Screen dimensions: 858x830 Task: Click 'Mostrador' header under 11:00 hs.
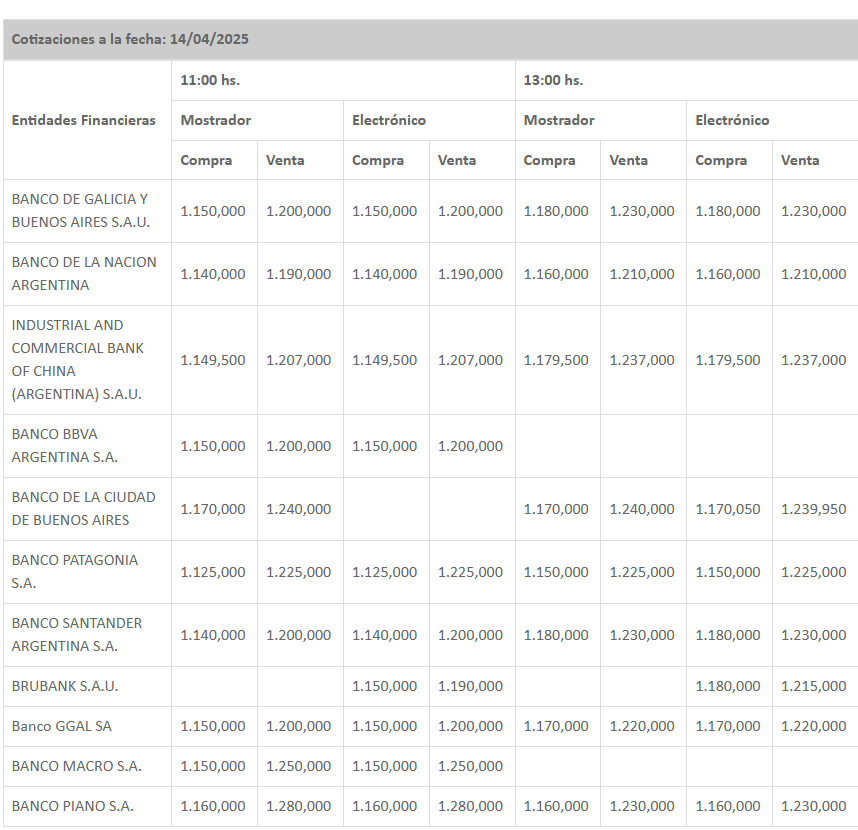216,120
